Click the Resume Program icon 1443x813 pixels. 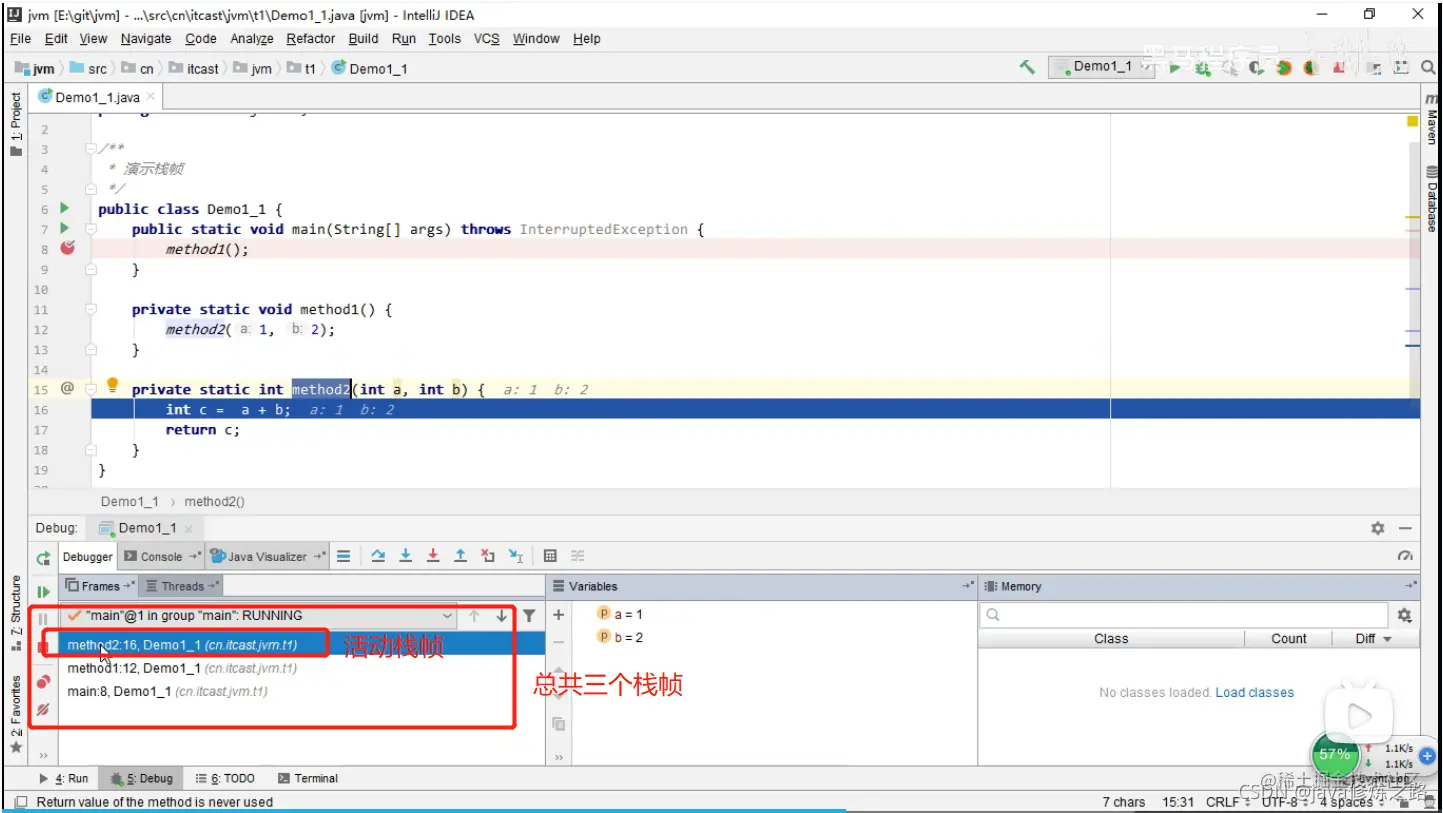click(43, 592)
